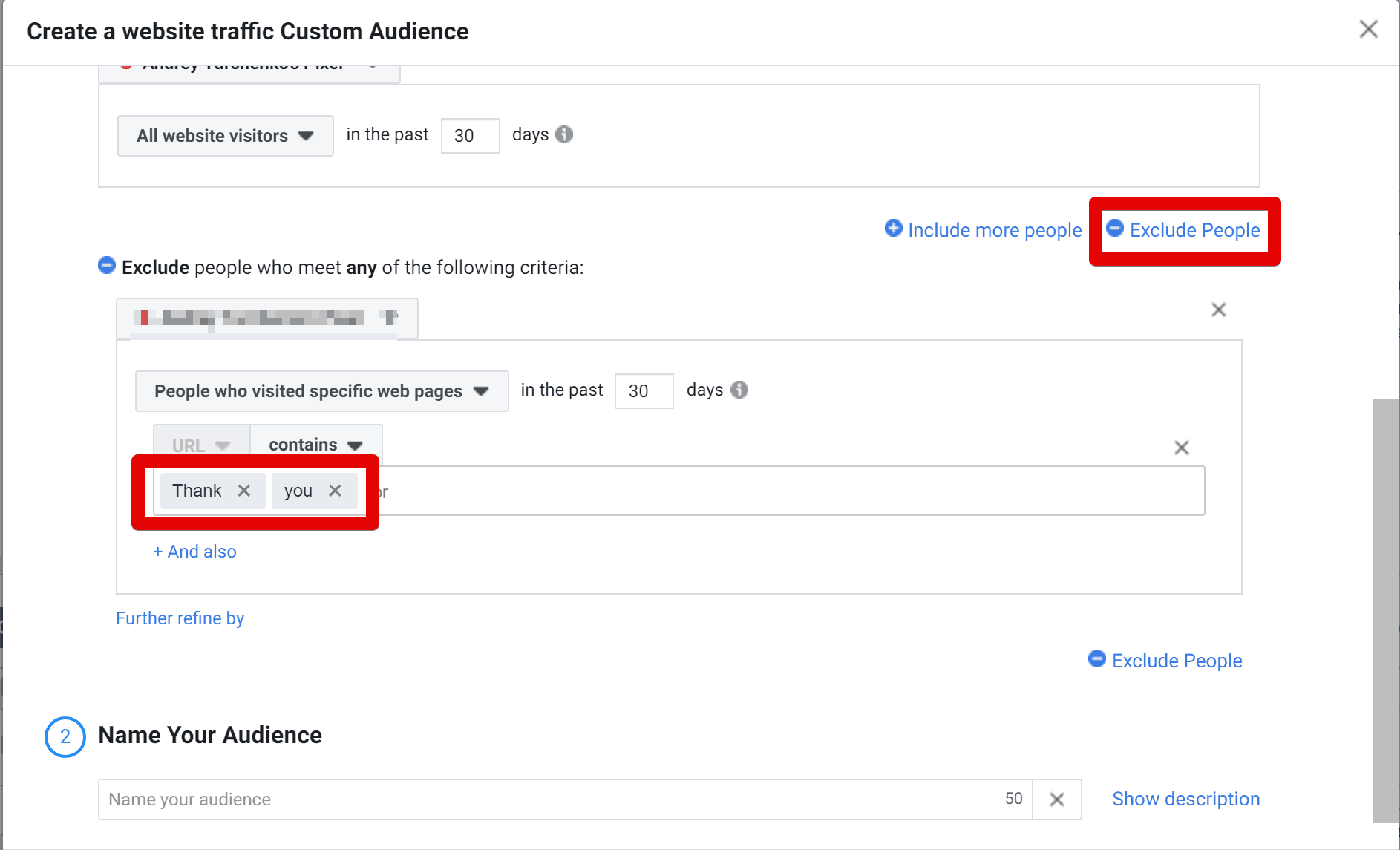The image size is (1400, 850).
Task: Click the Name your audience text field
Action: tap(549, 800)
